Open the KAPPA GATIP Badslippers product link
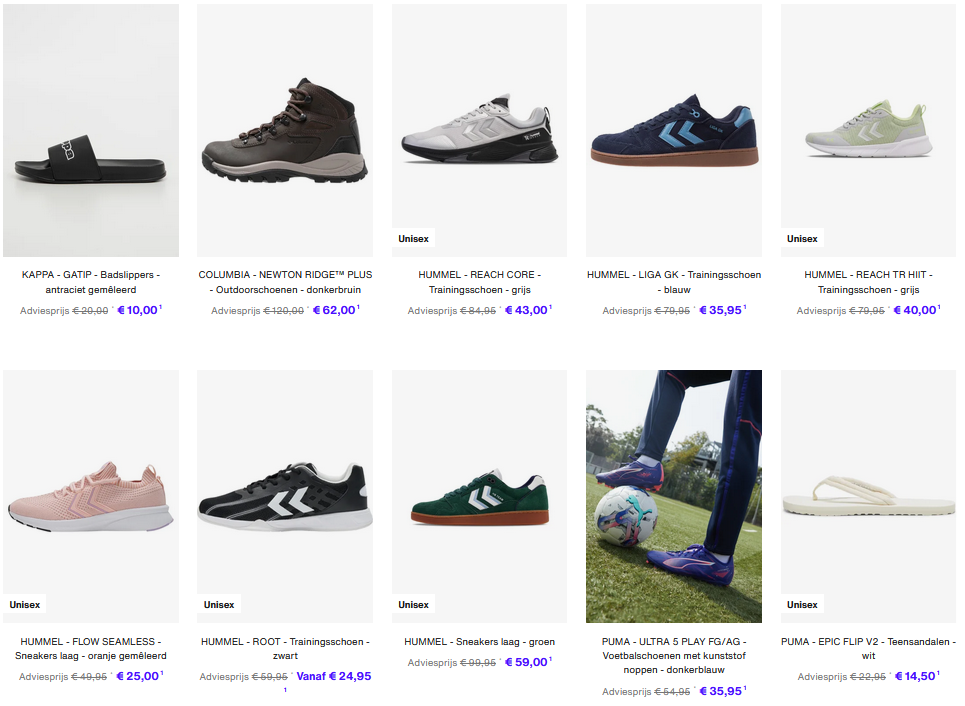965x706 pixels. point(90,282)
